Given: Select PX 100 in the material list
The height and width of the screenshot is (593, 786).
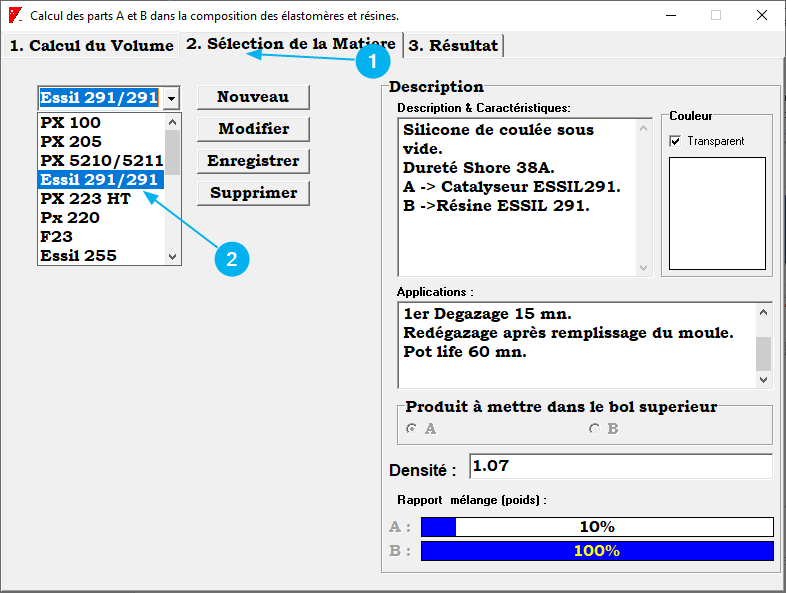Looking at the screenshot, I should click(x=101, y=122).
